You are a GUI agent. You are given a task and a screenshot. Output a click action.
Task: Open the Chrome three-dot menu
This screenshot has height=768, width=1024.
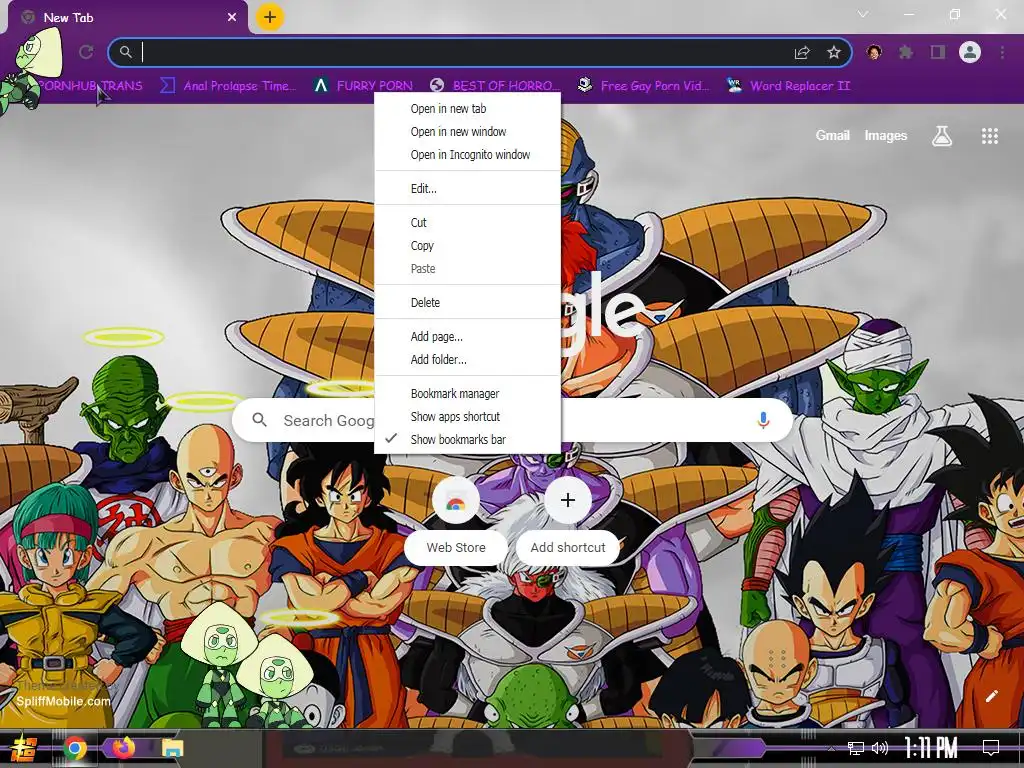[1002, 52]
